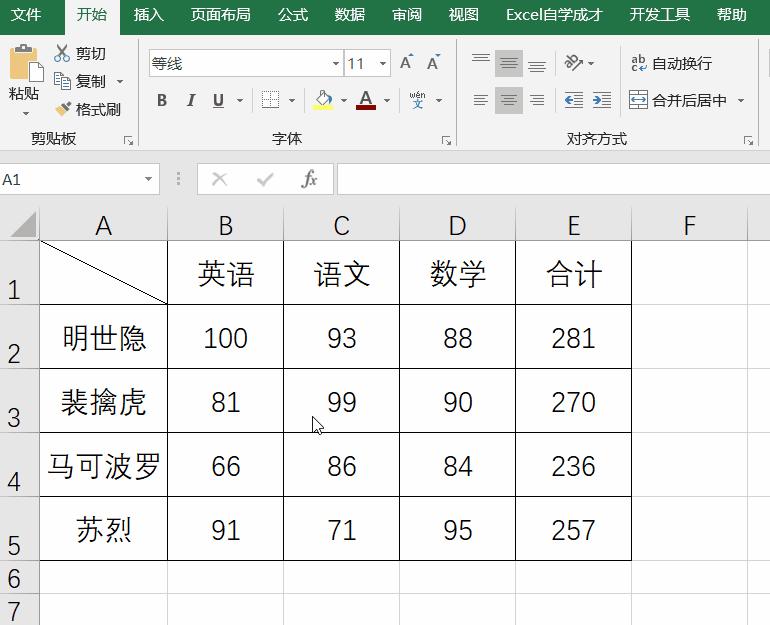The image size is (770, 625).
Task: Open the 开发工具 Developer tab
Action: coord(660,15)
